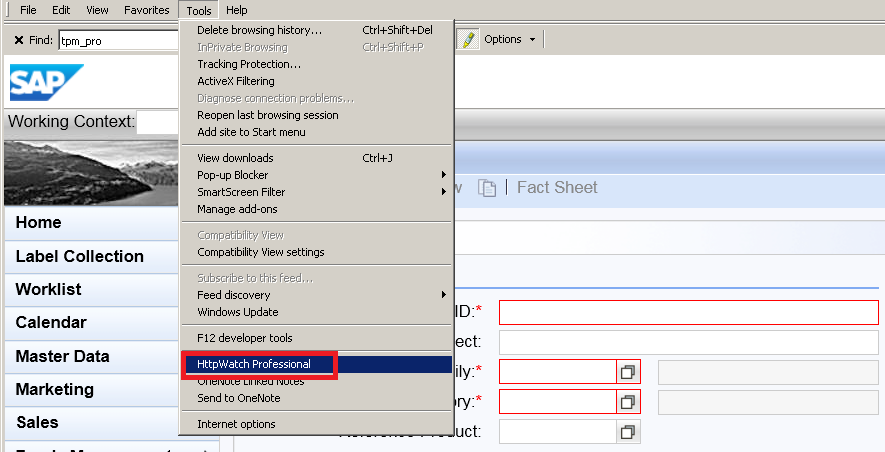The image size is (885, 452).
Task: Click the Product input field
Action: pyautogui.click(x=558, y=432)
